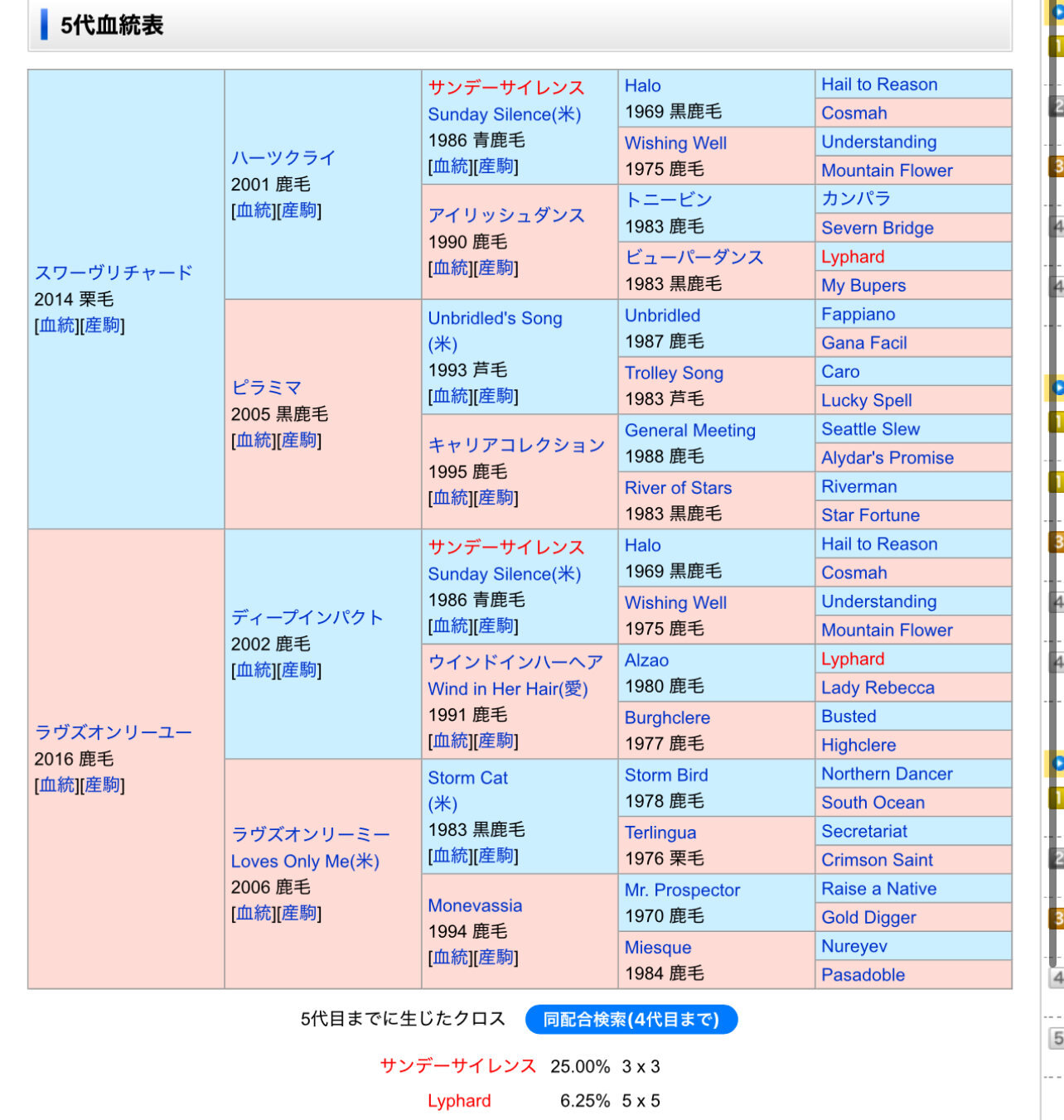Click Lyphard in the cross list
1064x1120 pixels.
459,1101
